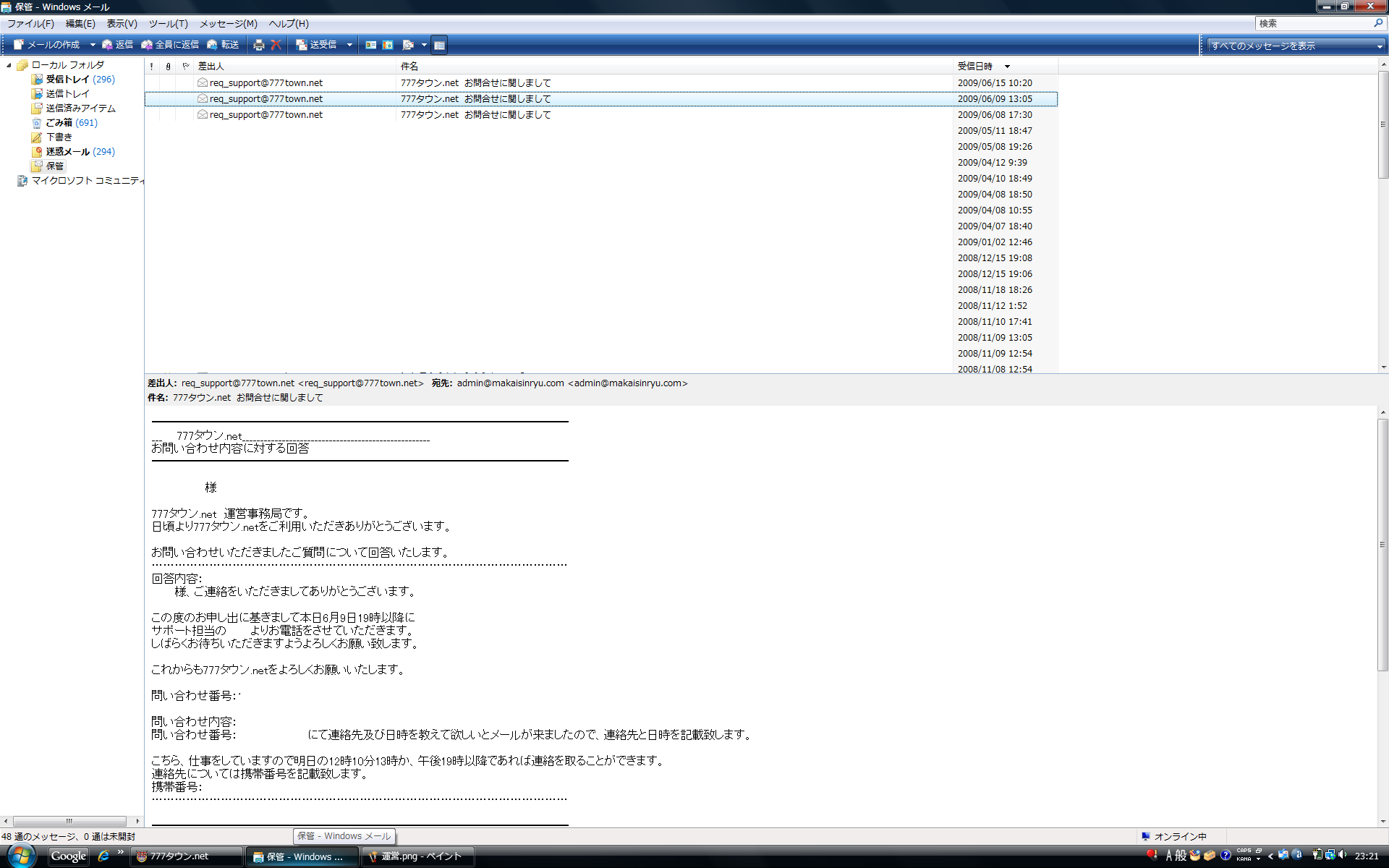Open the Contacts icon in toolbar
Viewport: 1389px width, 868px height.
pos(370,45)
